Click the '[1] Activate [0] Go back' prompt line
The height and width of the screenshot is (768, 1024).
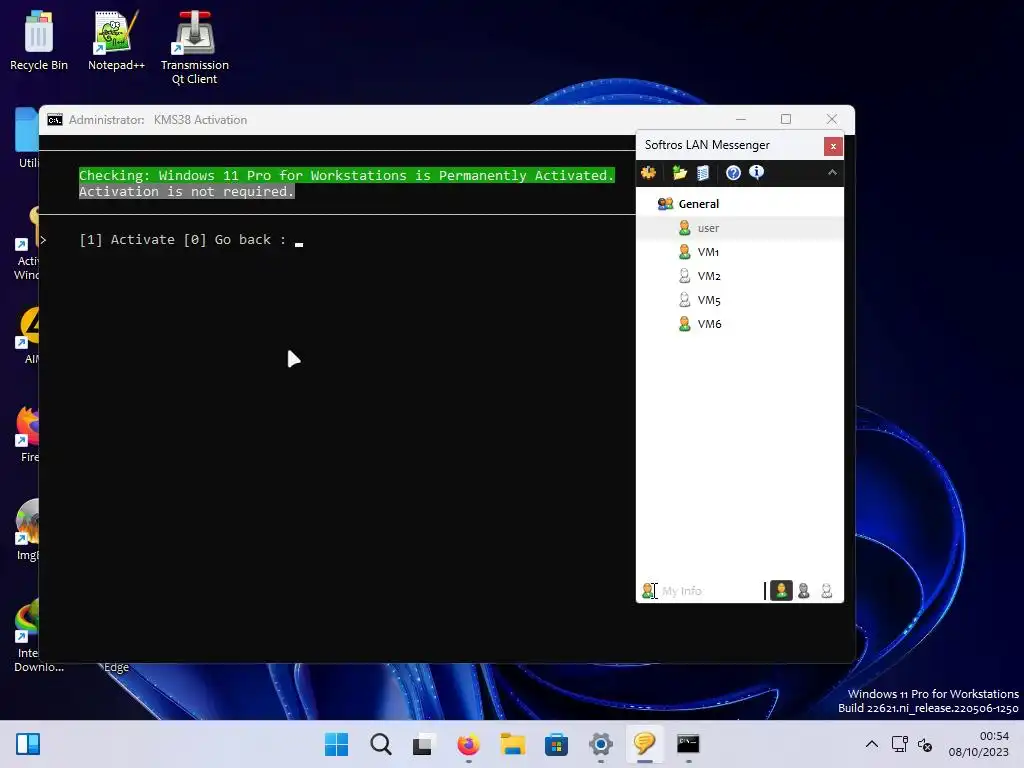[x=183, y=240]
